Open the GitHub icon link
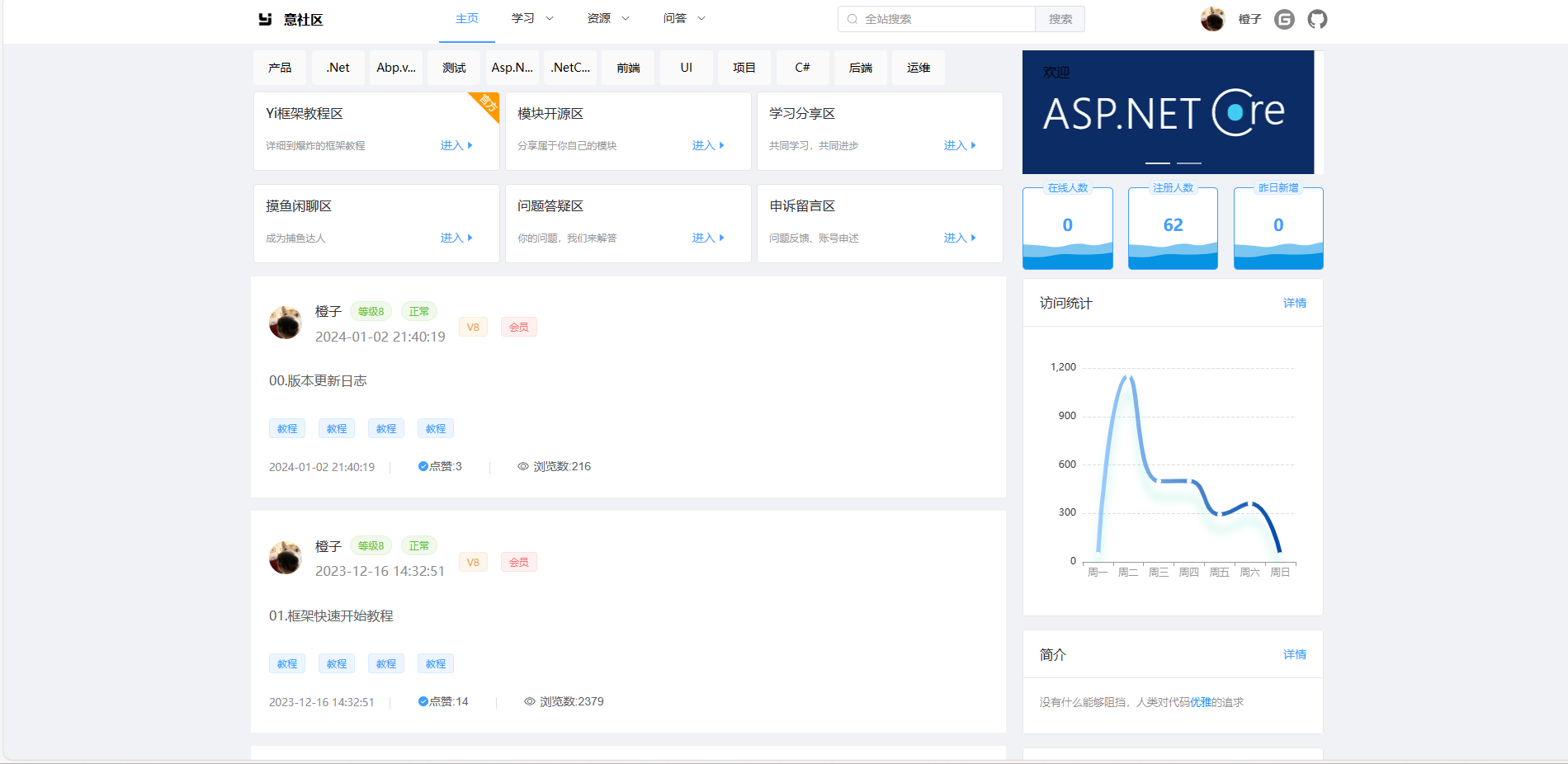The width and height of the screenshot is (1568, 764). [x=1317, y=19]
